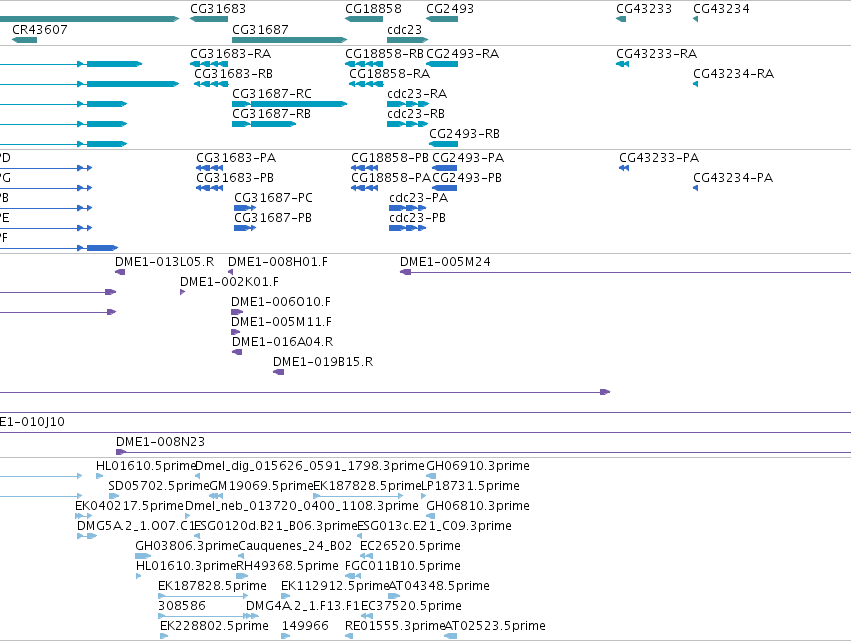Select EST SD05702.5prime
This screenshot has height=641, width=851.
pyautogui.click(x=114, y=496)
